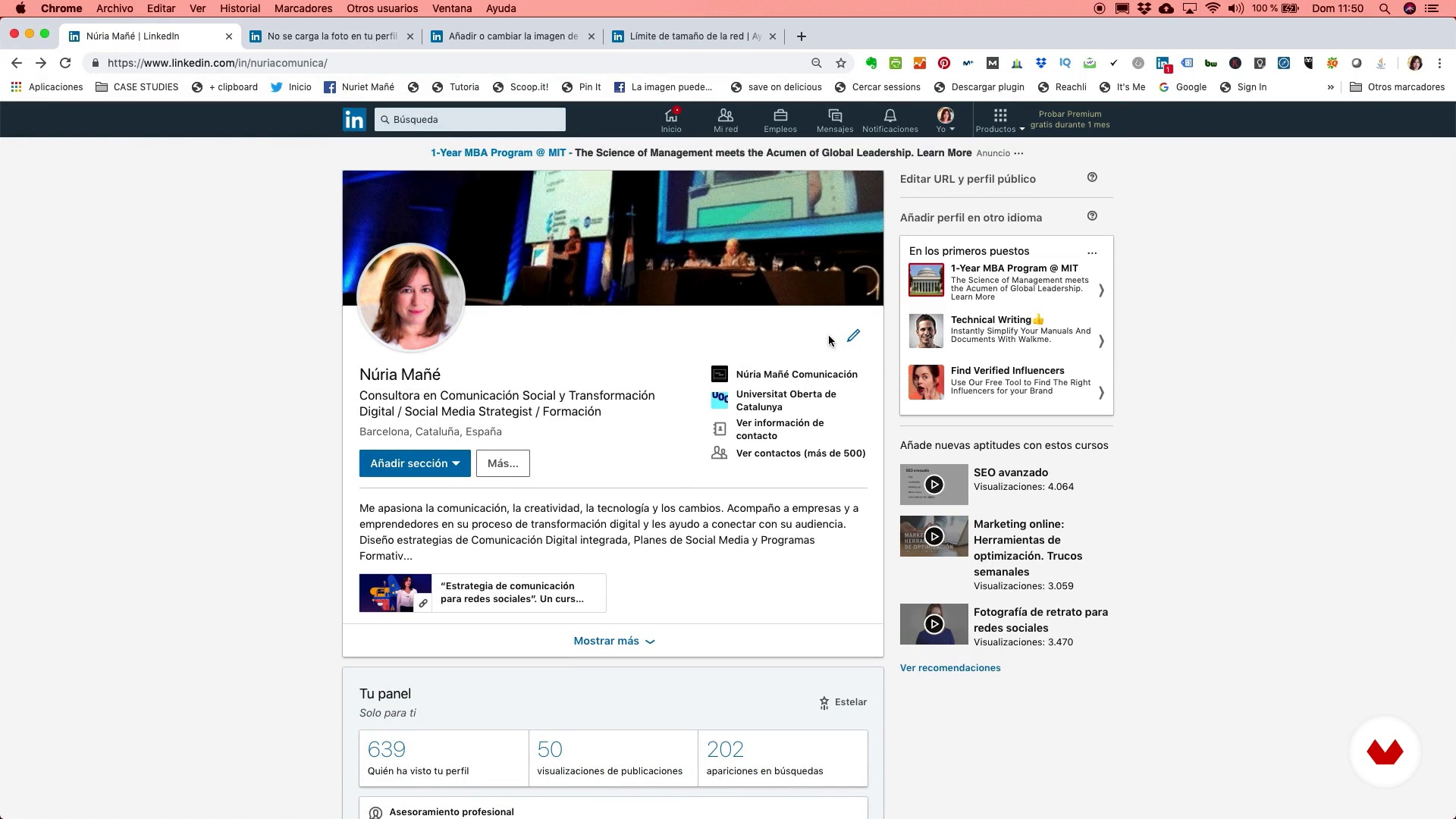Image resolution: width=1456 pixels, height=819 pixels.
Task: Bookmark this page with star icon
Action: click(x=840, y=63)
